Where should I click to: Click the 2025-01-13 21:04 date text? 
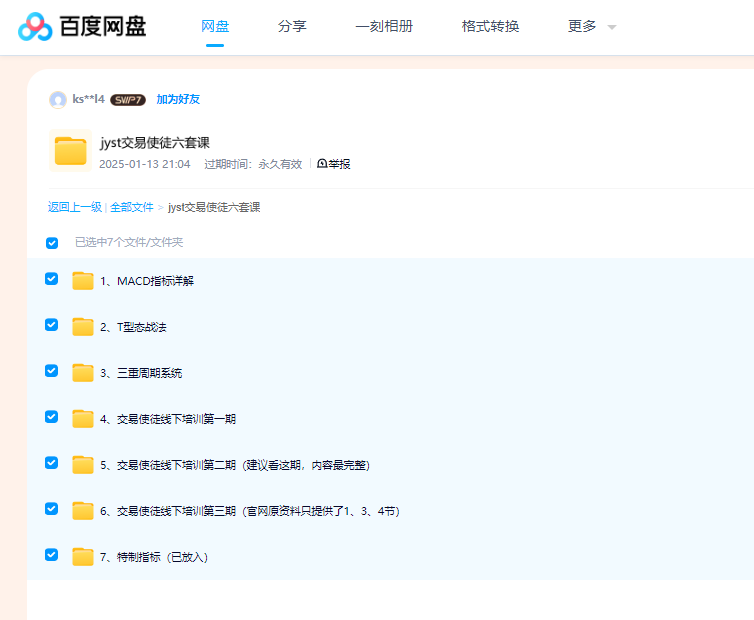(145, 164)
